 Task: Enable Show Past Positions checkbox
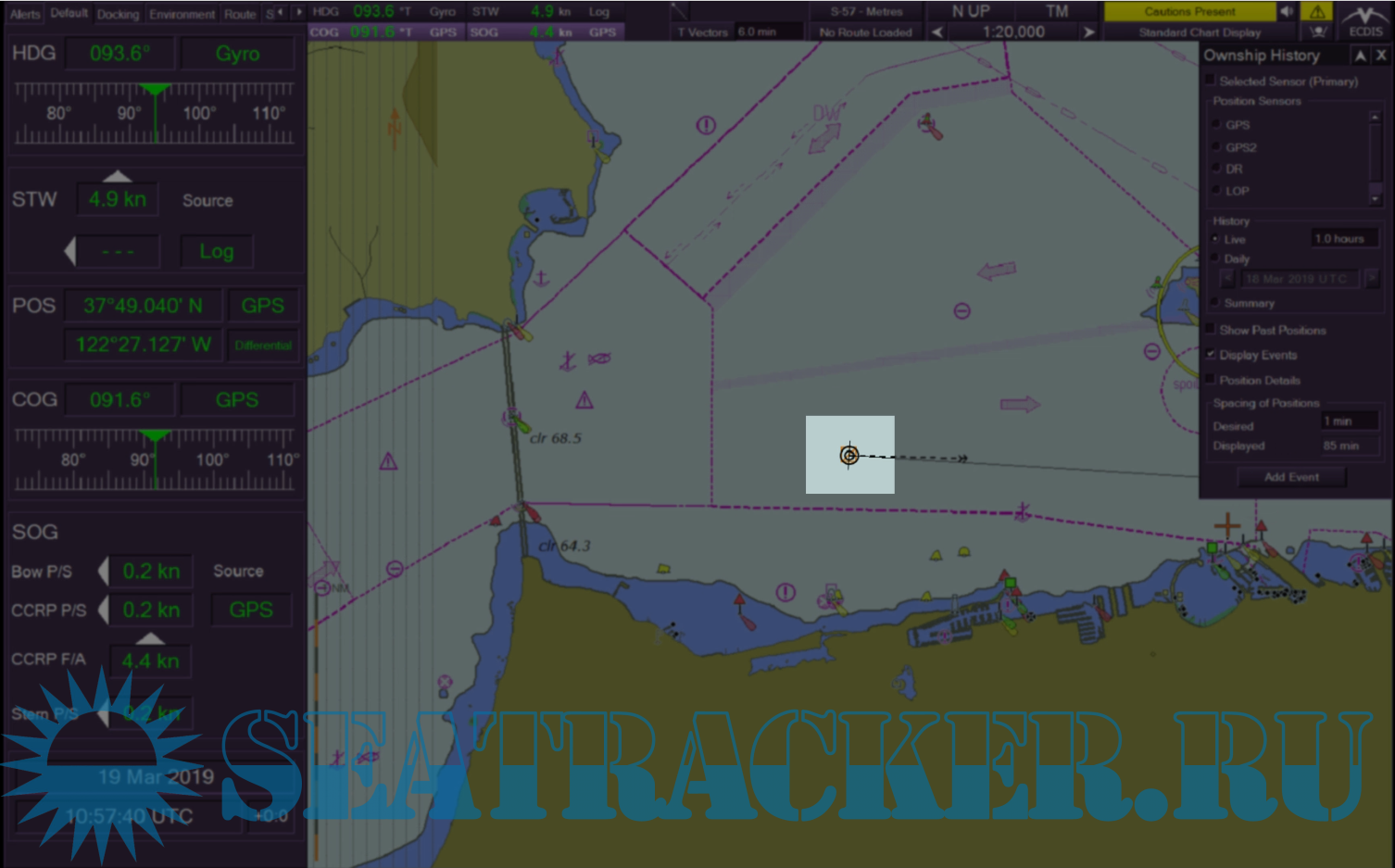pyautogui.click(x=1211, y=330)
